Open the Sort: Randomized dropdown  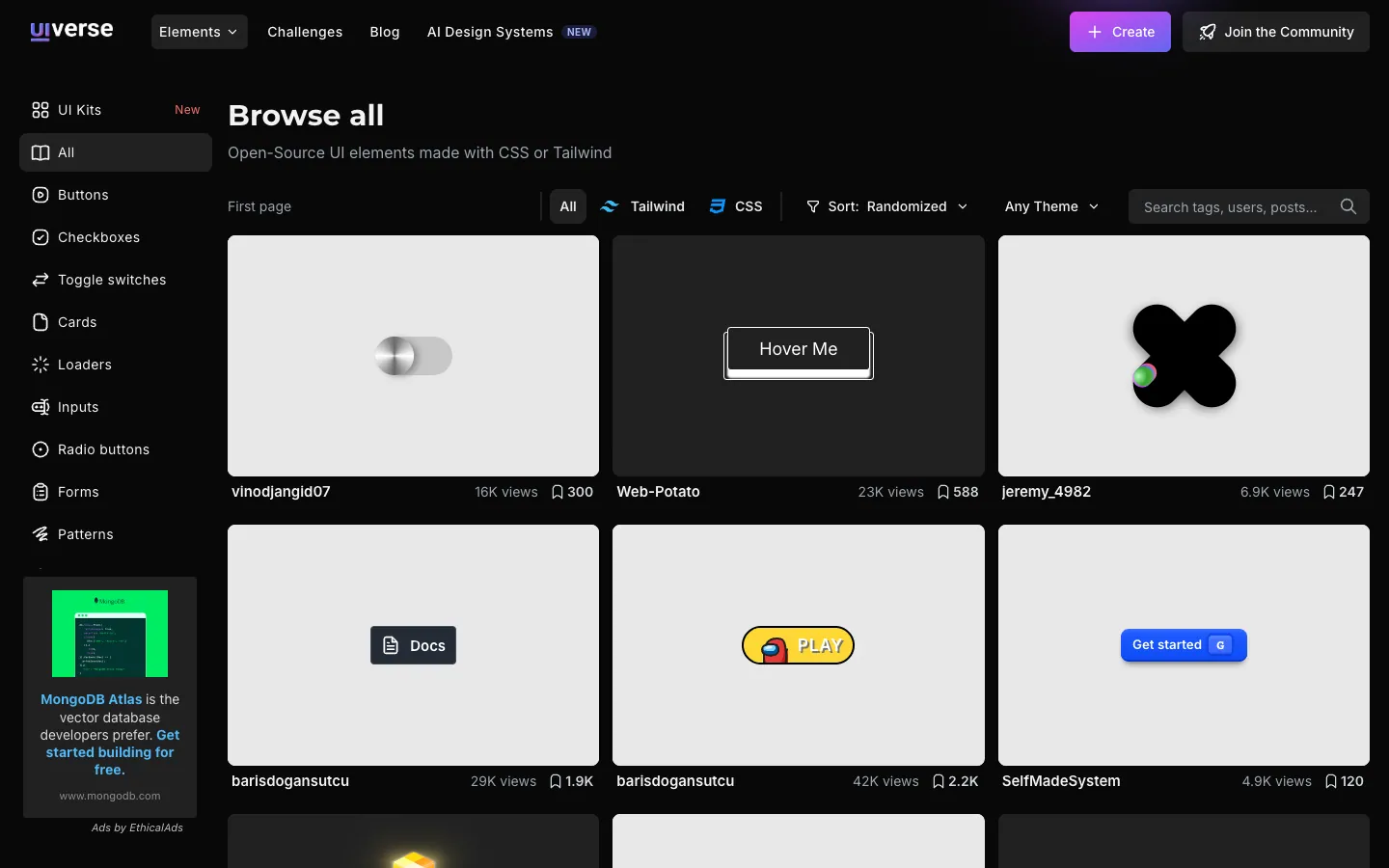(886, 206)
